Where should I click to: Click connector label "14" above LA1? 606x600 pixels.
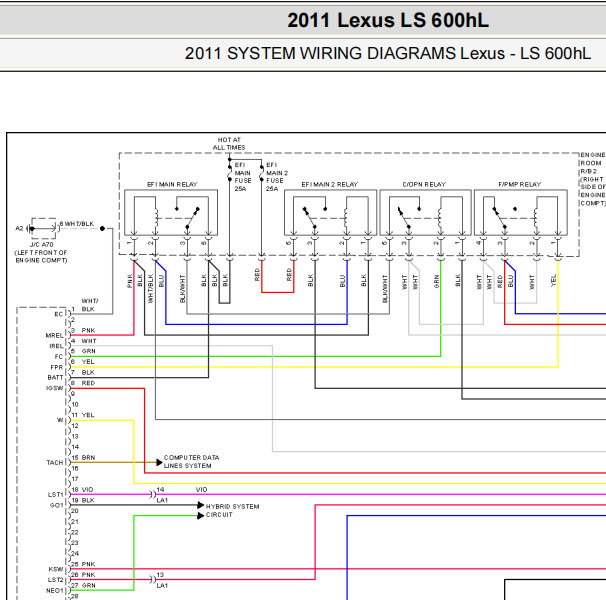pos(160,489)
